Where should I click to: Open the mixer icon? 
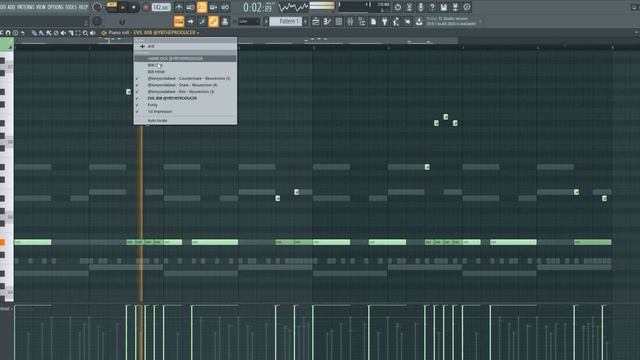pos(350,22)
